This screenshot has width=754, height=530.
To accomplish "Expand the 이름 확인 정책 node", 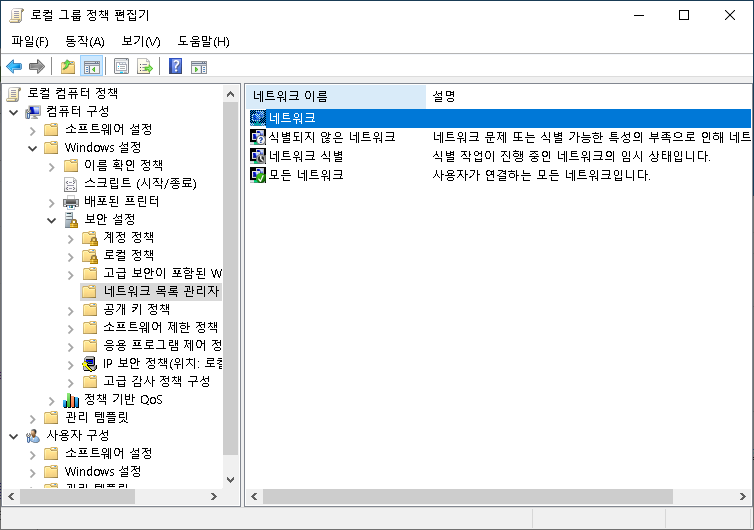I will click(x=51, y=166).
